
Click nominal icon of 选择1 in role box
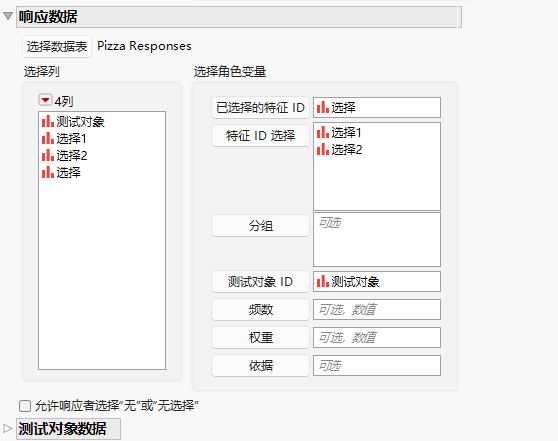tap(323, 132)
